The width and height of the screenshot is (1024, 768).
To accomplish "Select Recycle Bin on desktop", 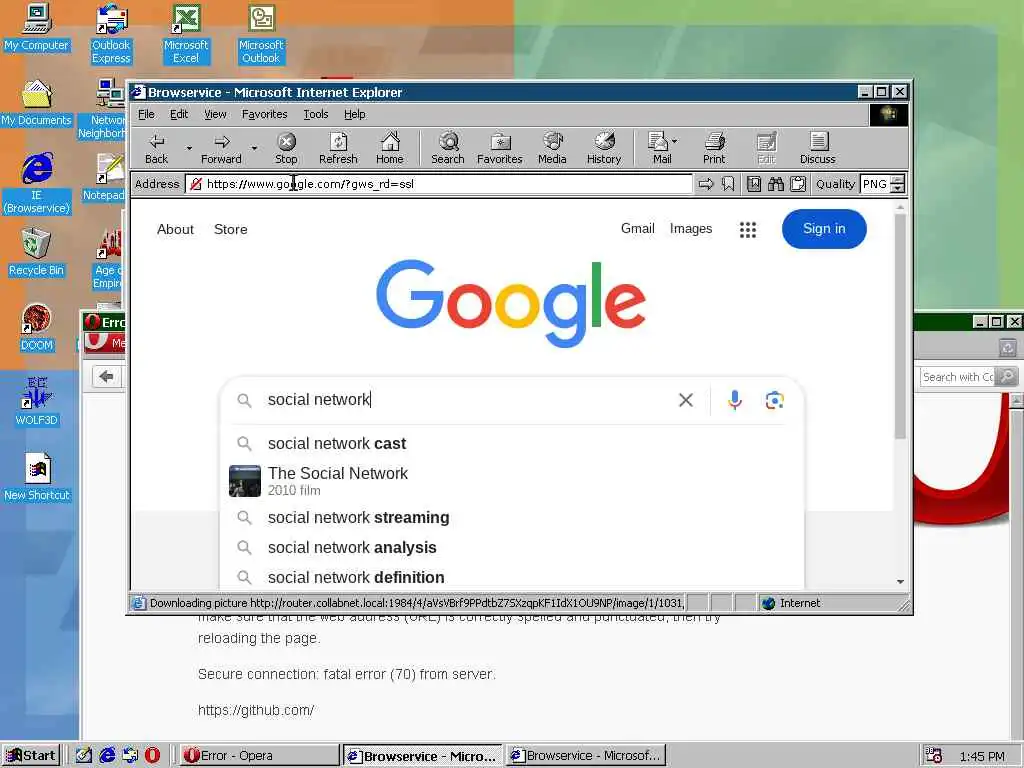I will tap(37, 253).
